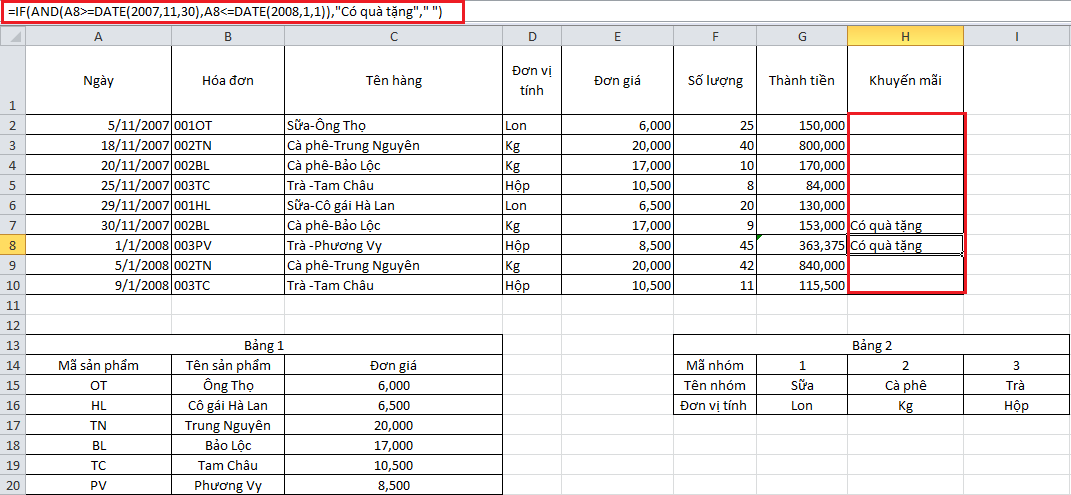Click quantity cell 42

[714, 265]
